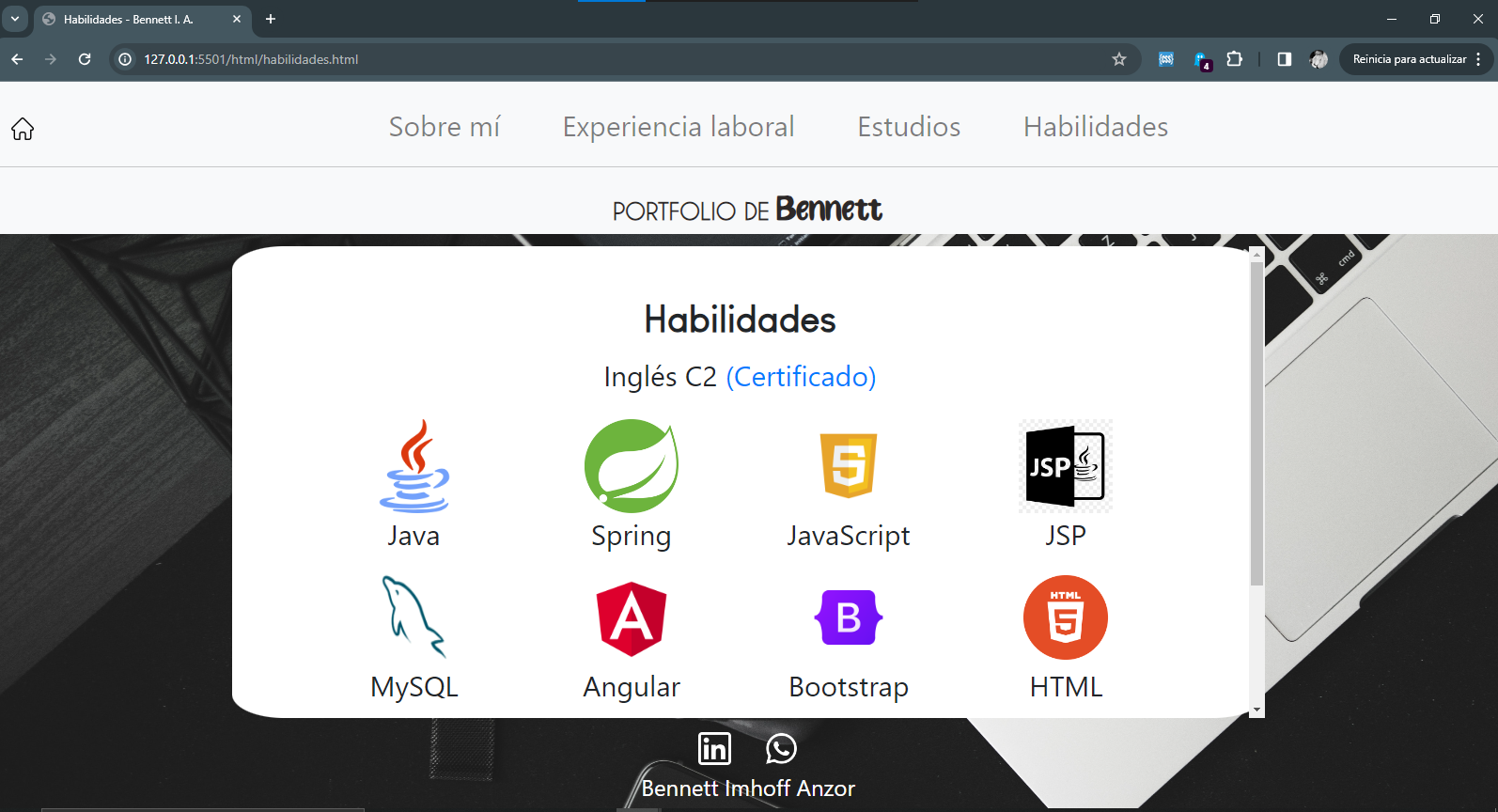
Task: Click the JSP label text
Action: coord(1066,536)
